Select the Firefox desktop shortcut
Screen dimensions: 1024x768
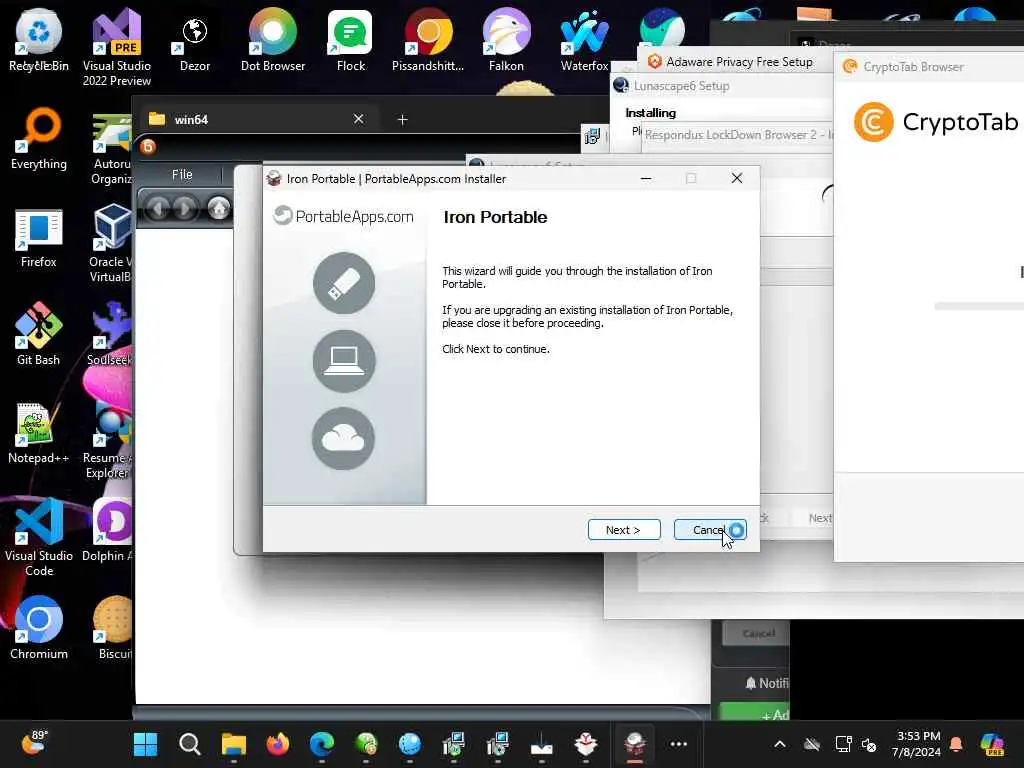39,238
